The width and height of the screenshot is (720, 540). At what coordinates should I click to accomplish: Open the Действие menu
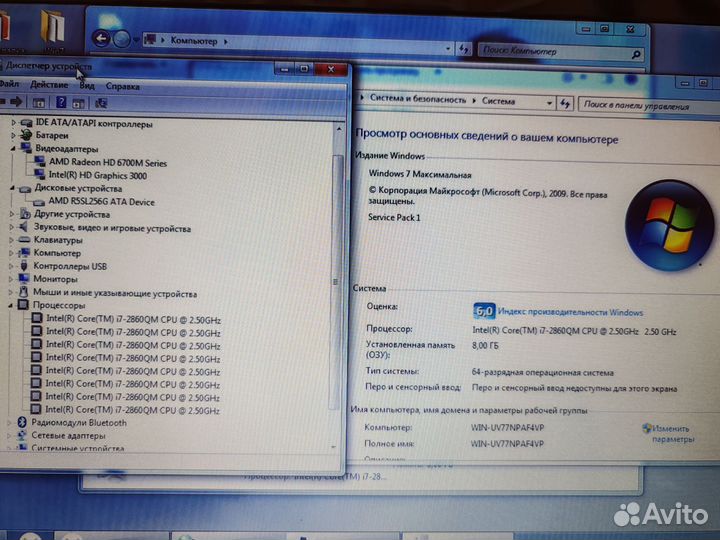click(x=49, y=86)
